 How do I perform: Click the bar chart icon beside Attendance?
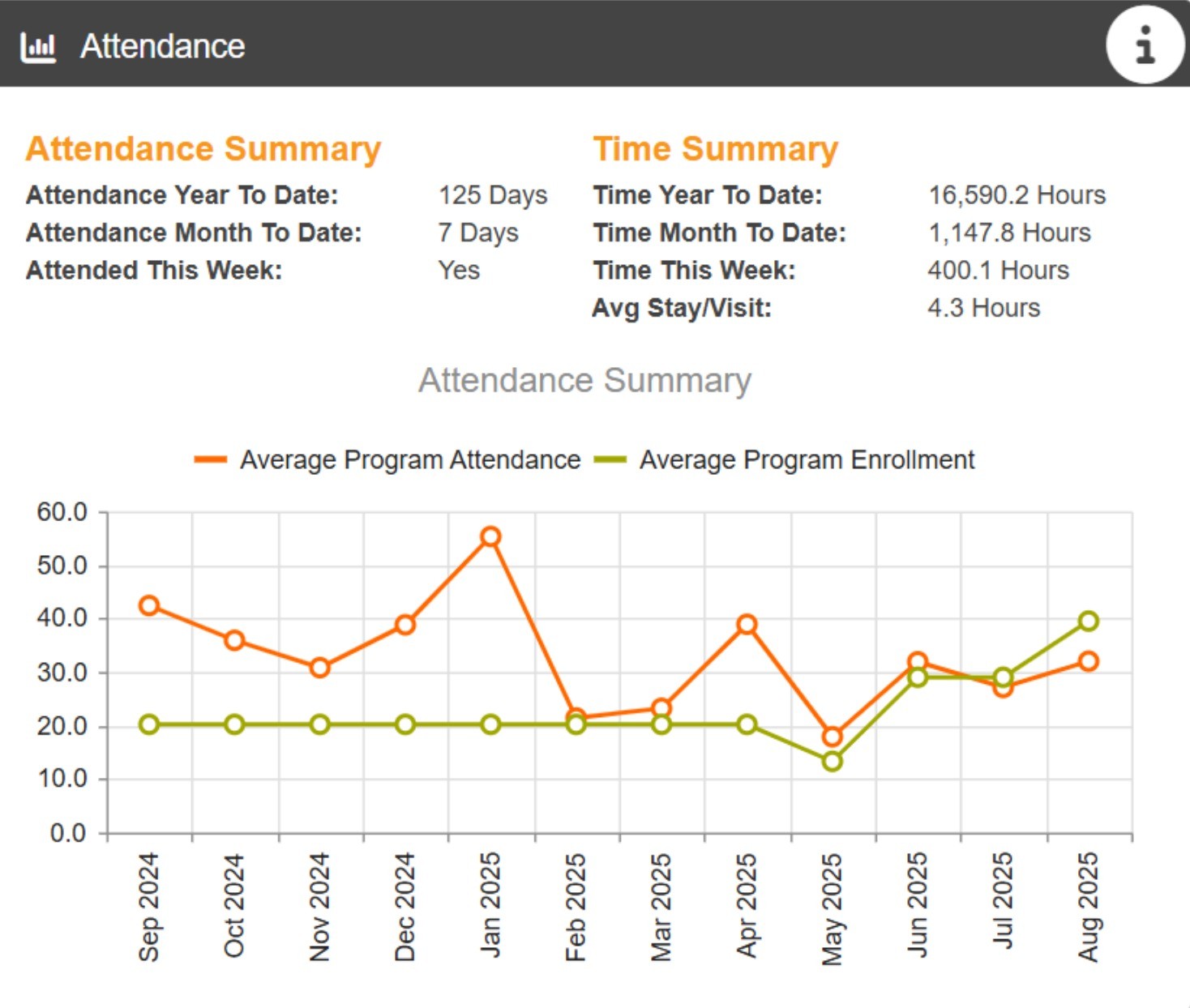tap(38, 47)
